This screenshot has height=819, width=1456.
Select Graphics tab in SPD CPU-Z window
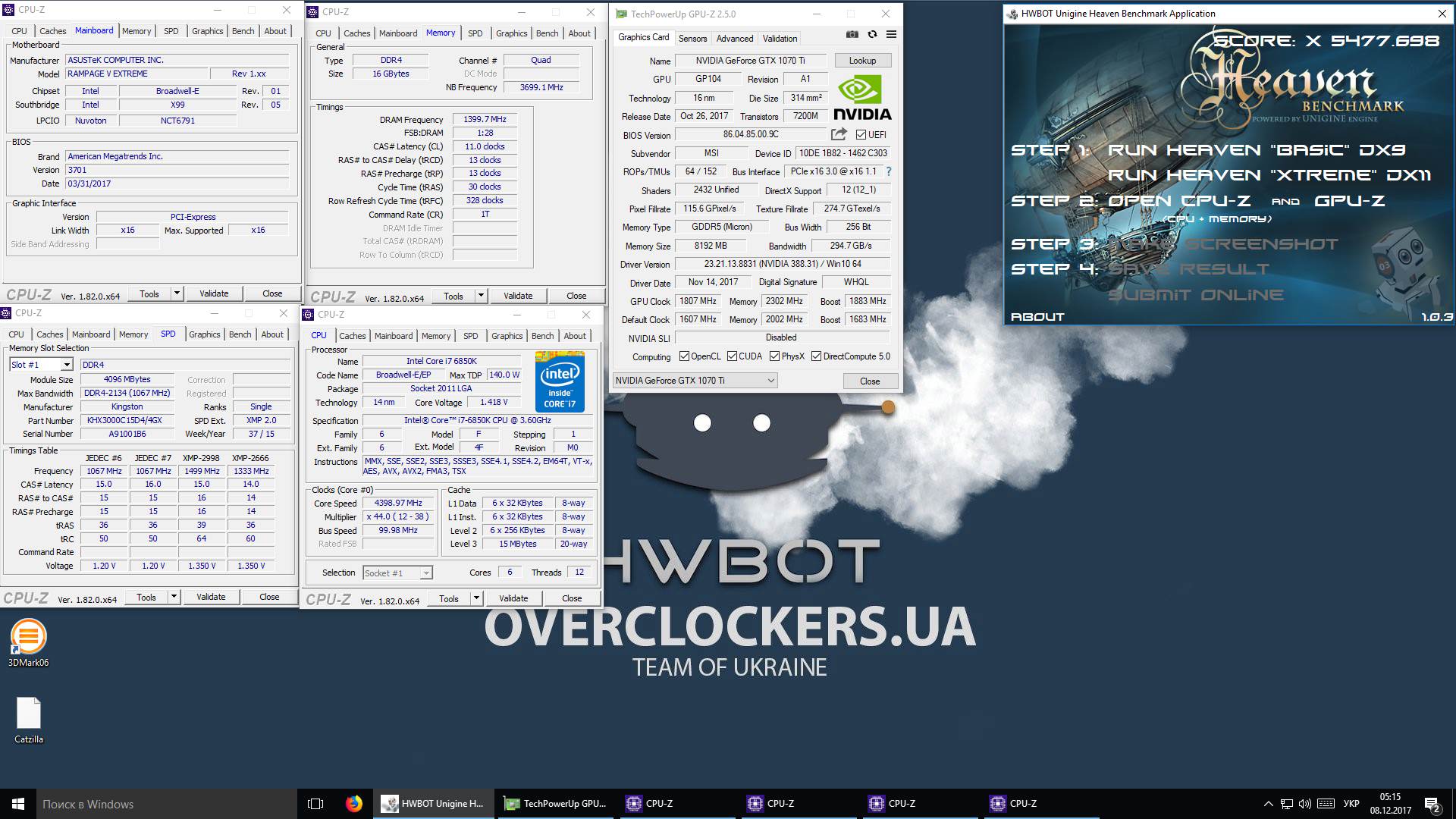tap(205, 334)
